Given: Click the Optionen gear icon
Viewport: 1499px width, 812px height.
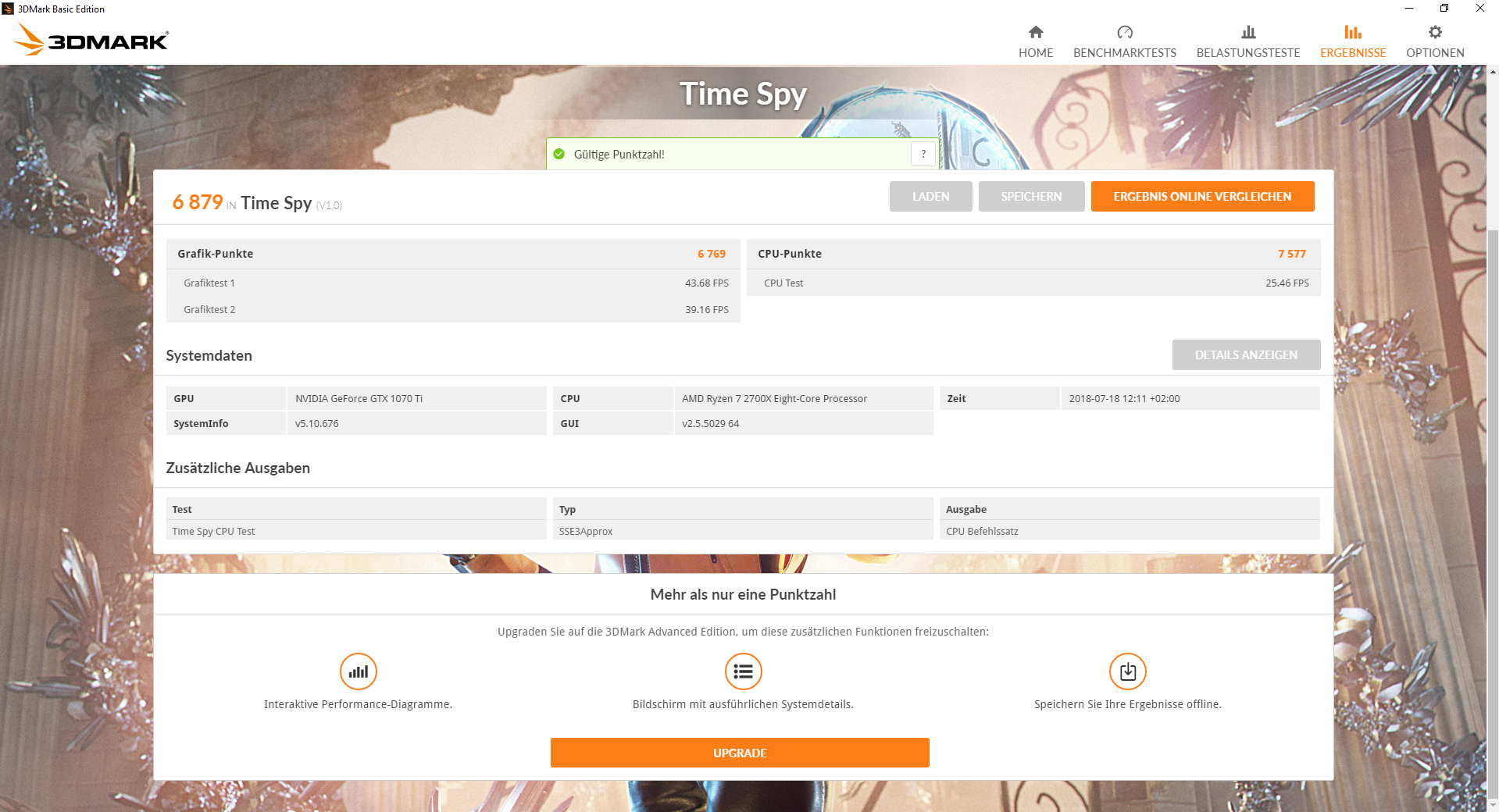Looking at the screenshot, I should coord(1435,32).
